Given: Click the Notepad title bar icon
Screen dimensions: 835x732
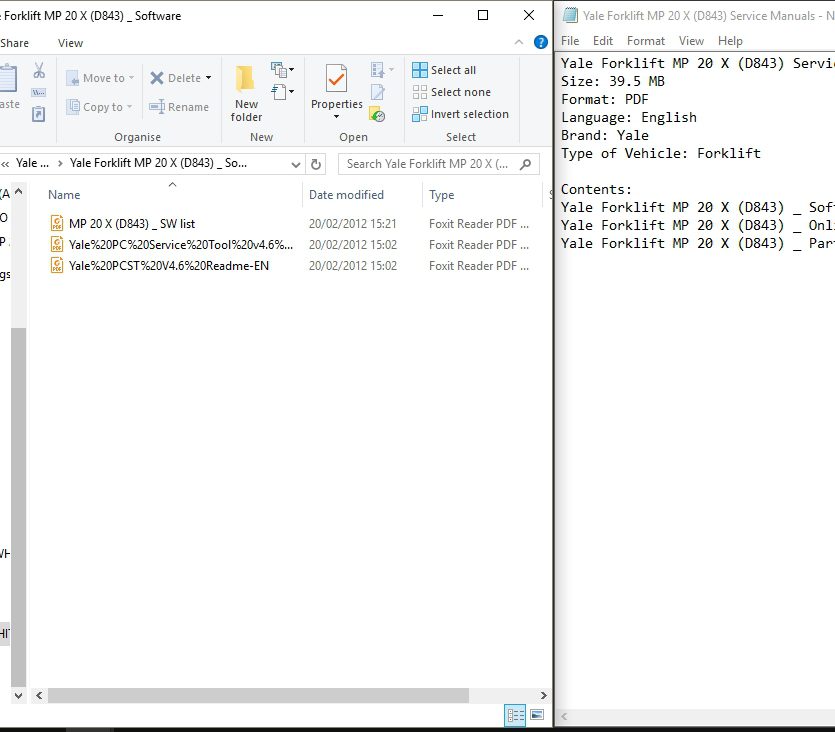Looking at the screenshot, I should [570, 15].
